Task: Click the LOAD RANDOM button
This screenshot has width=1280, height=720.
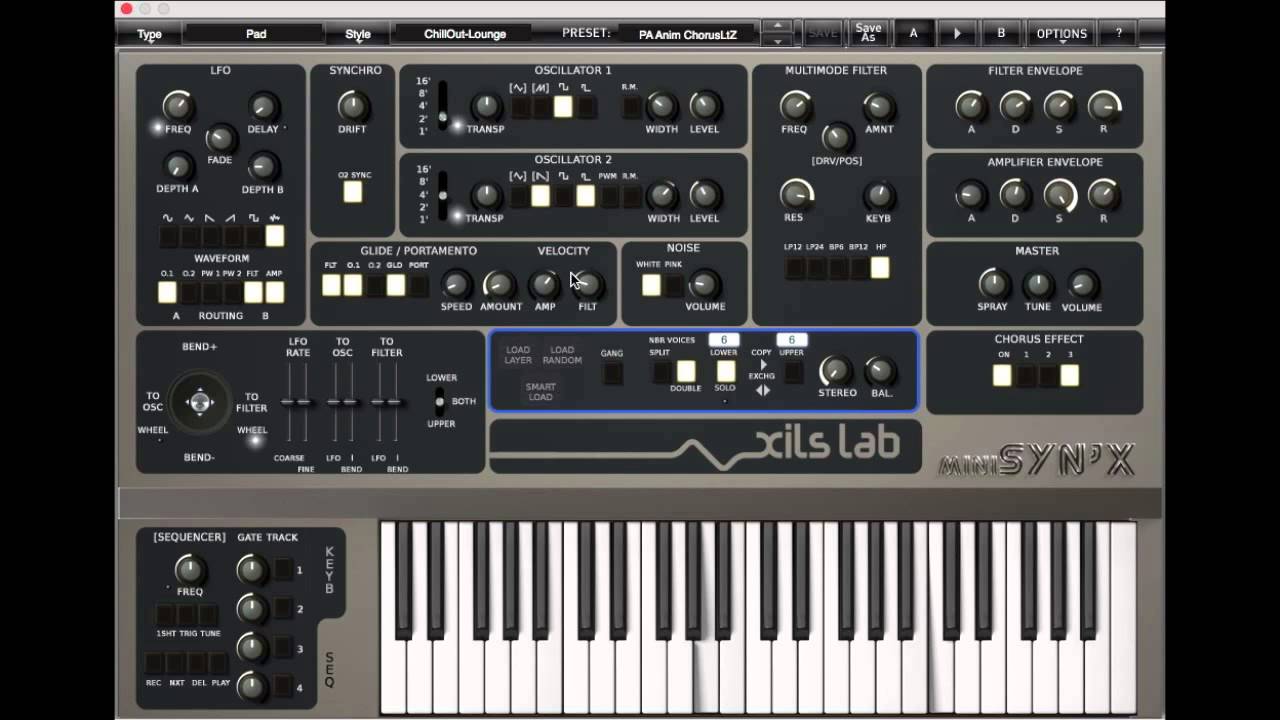Action: [x=562, y=355]
